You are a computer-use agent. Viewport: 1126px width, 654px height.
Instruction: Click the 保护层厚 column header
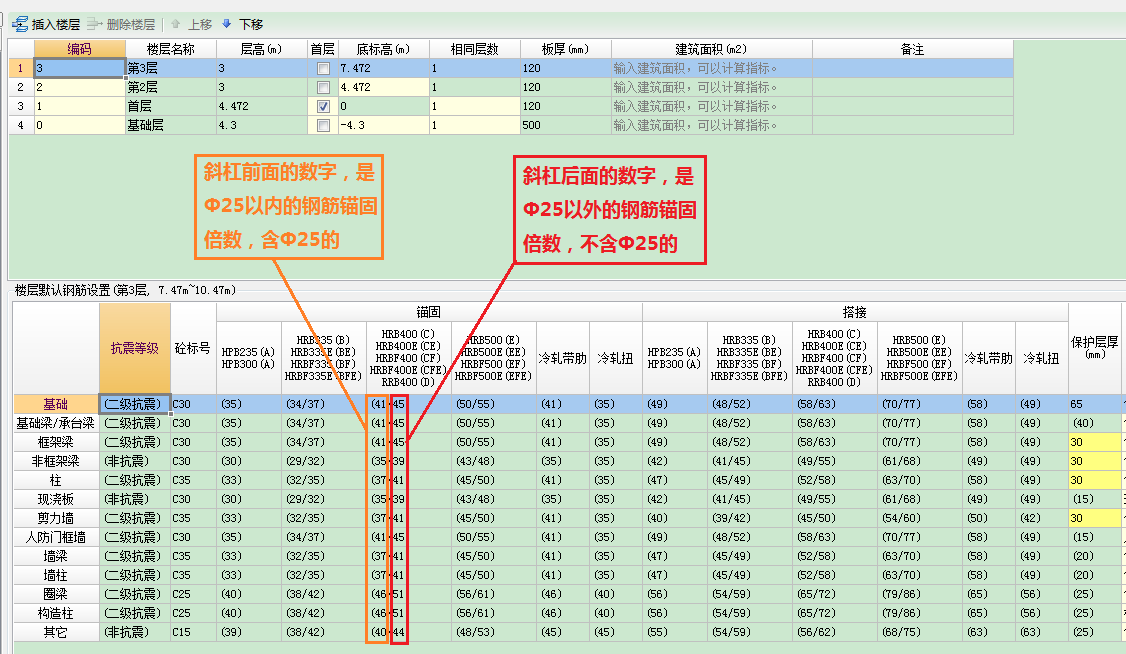click(1094, 348)
